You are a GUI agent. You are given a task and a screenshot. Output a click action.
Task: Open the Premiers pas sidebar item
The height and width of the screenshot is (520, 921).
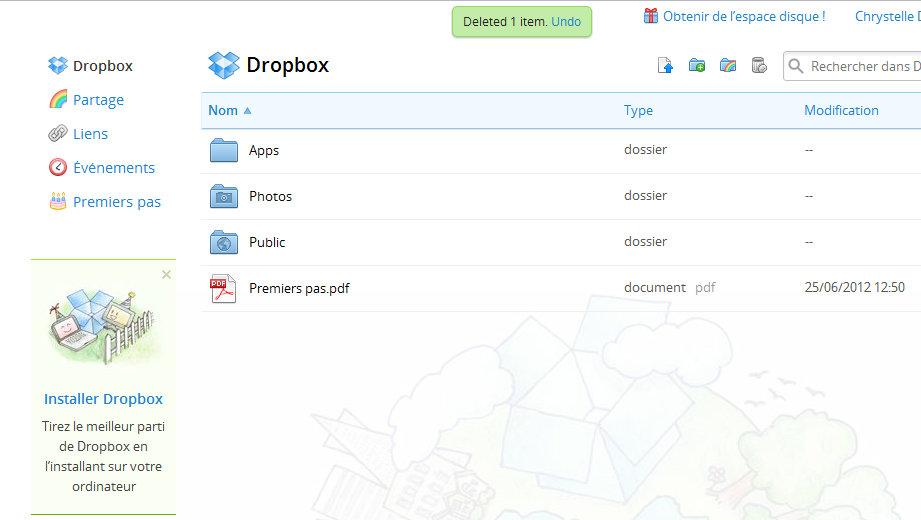pos(117,202)
